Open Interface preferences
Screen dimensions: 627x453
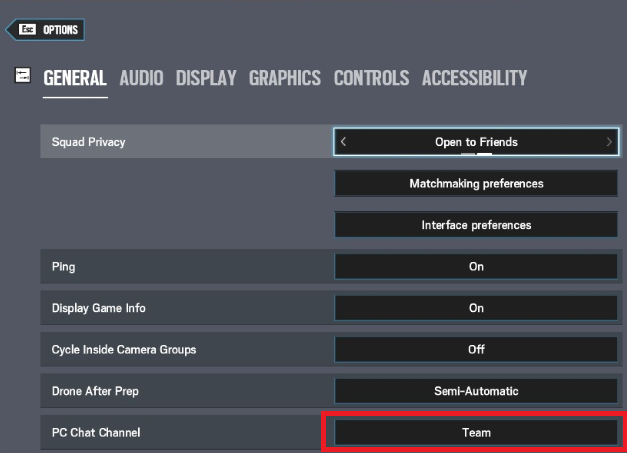[476, 225]
